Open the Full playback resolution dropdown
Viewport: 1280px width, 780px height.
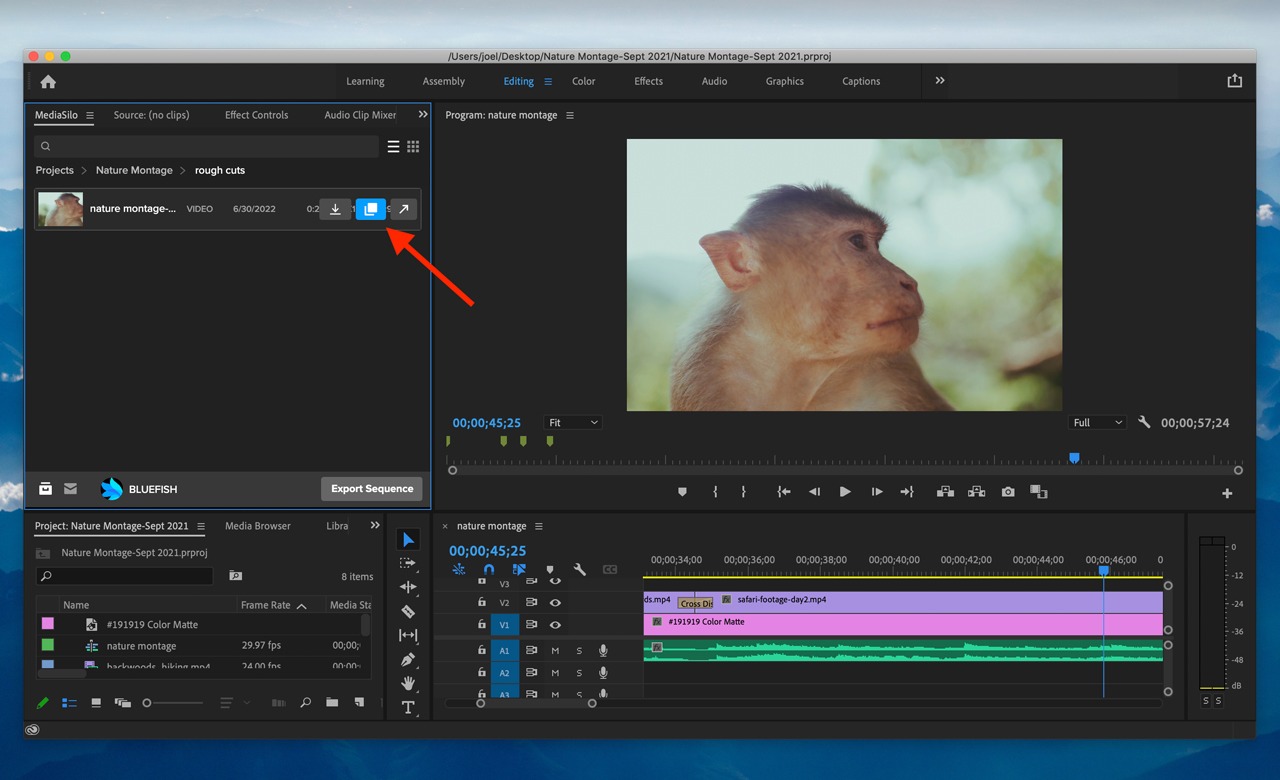pyautogui.click(x=1097, y=423)
